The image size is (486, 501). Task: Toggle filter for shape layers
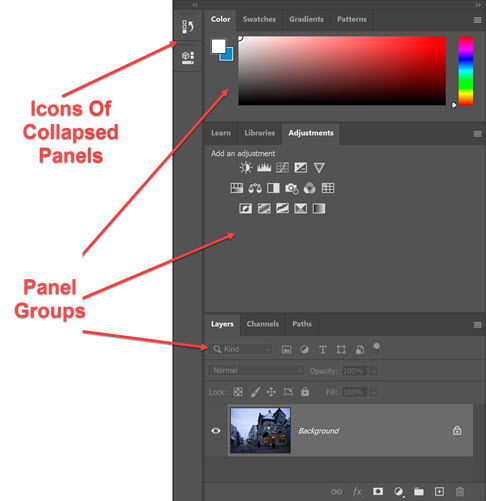341,349
